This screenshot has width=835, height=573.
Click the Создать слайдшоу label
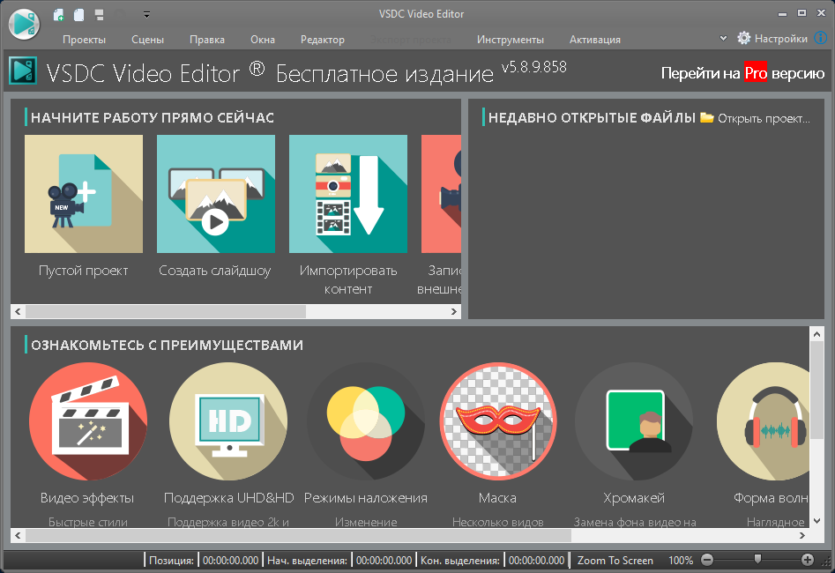215,271
